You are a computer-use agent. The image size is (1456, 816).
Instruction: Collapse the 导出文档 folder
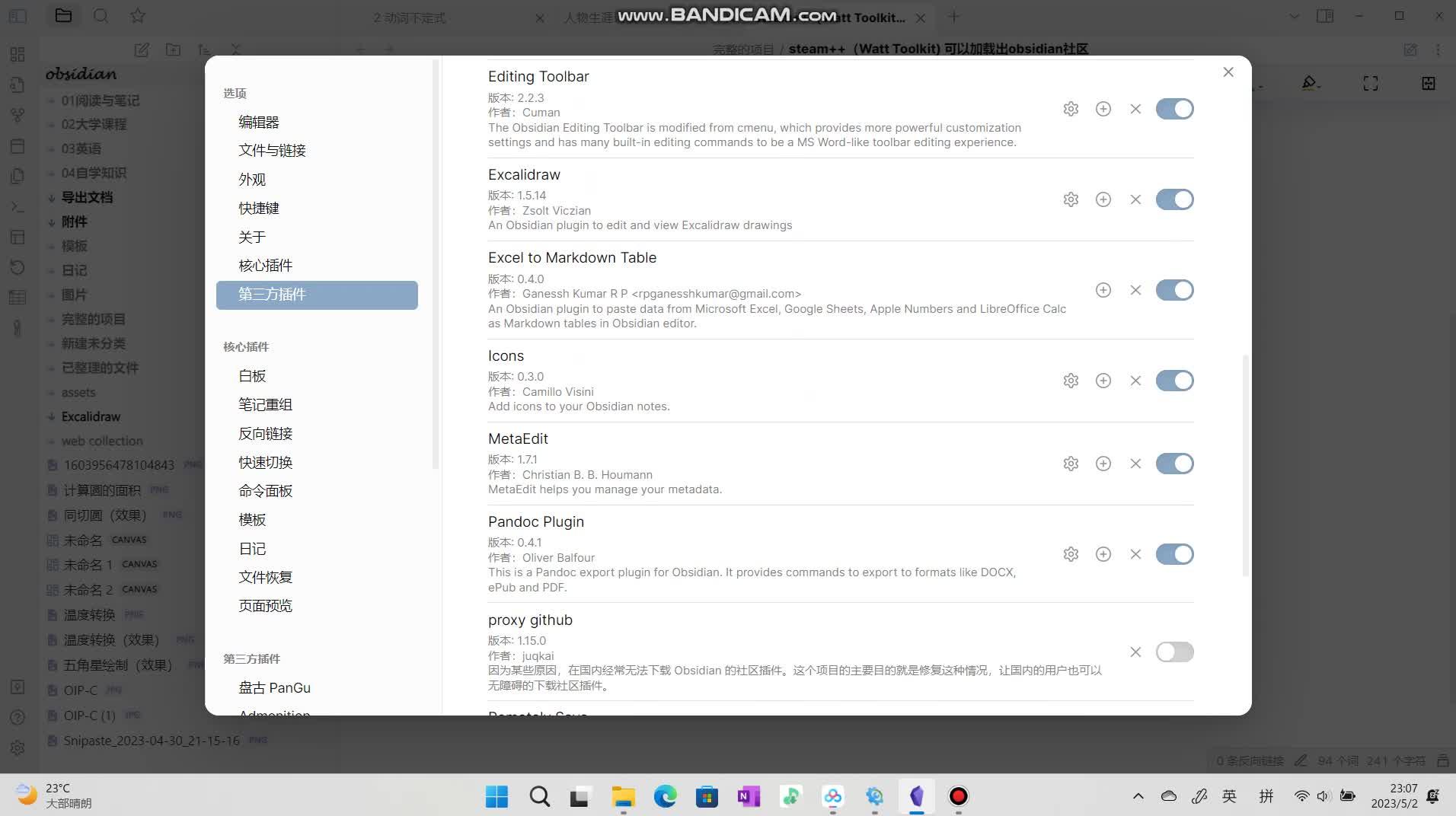[x=86, y=197]
